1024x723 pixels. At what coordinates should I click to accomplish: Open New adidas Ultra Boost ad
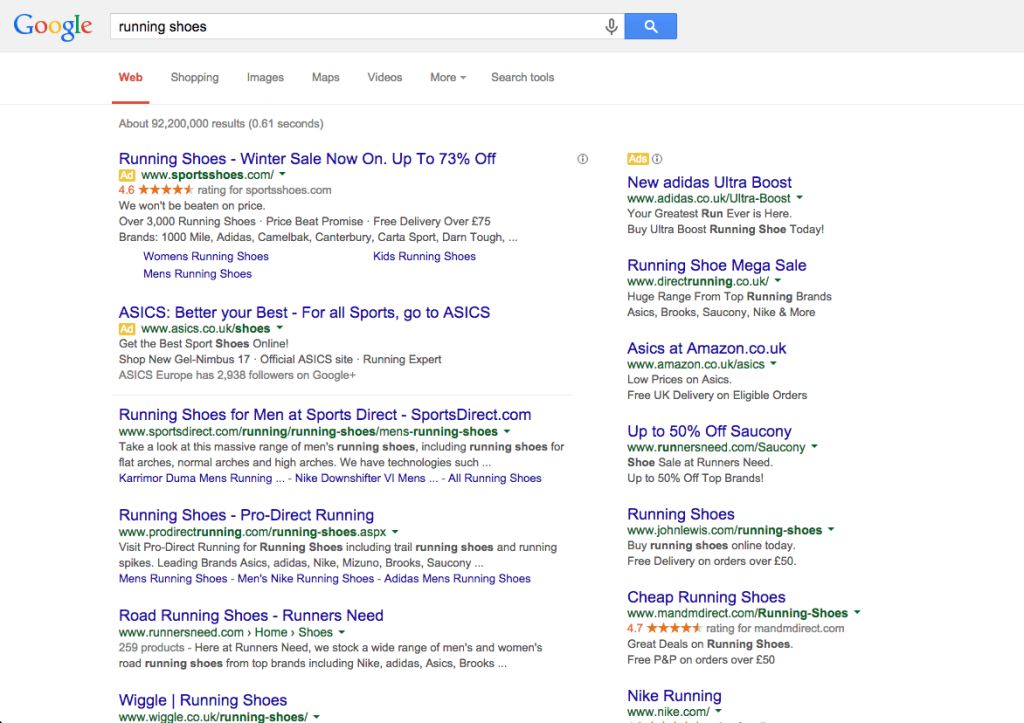coord(709,182)
